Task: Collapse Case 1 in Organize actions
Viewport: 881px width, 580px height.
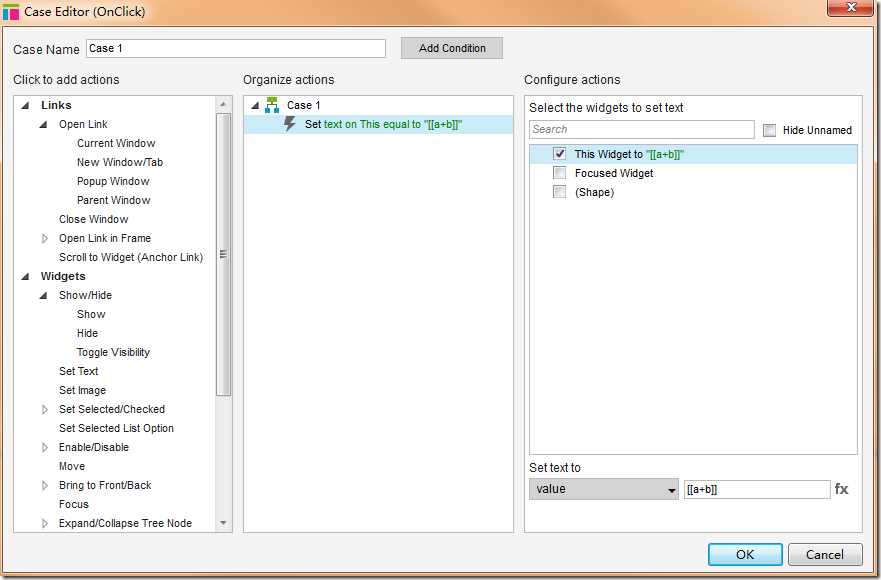Action: [x=255, y=105]
